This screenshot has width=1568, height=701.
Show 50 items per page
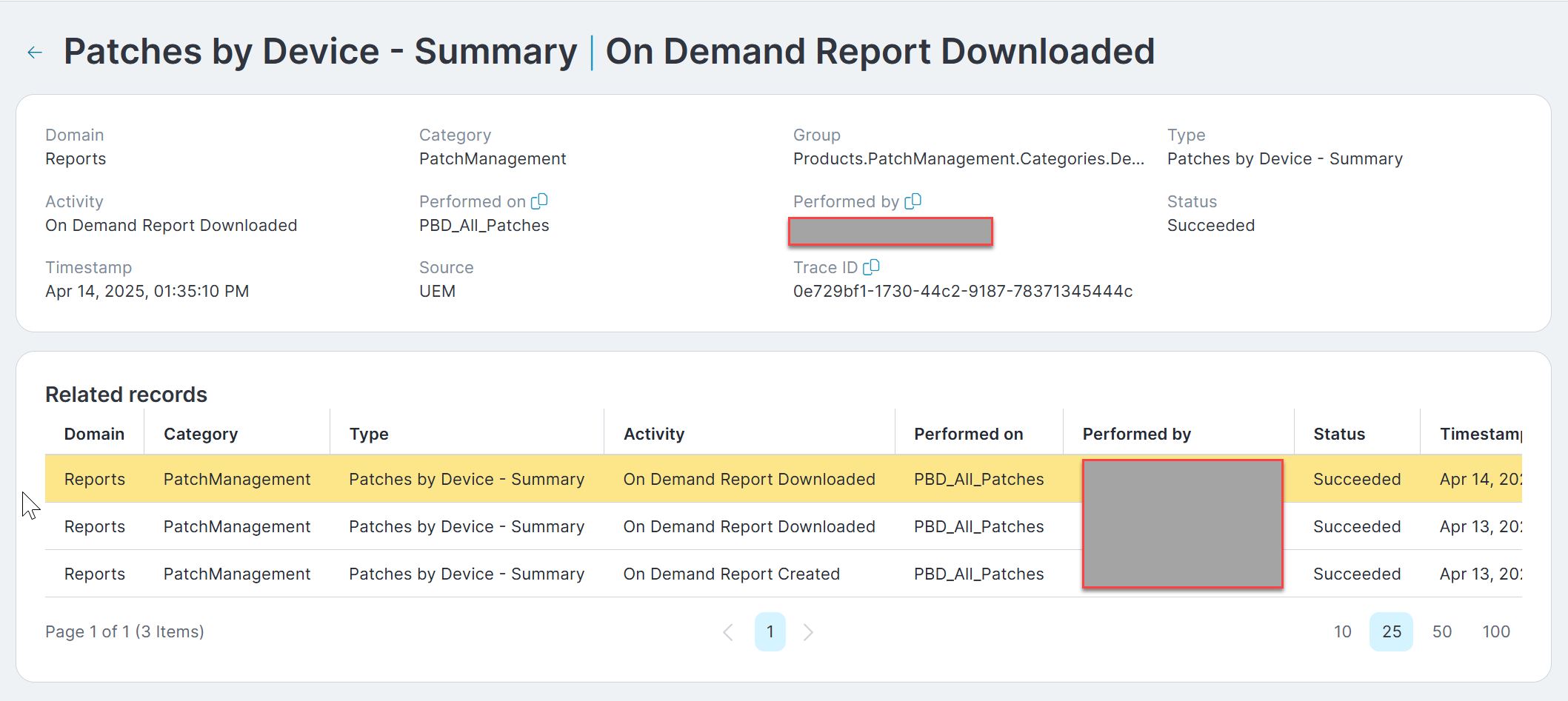pos(1441,632)
